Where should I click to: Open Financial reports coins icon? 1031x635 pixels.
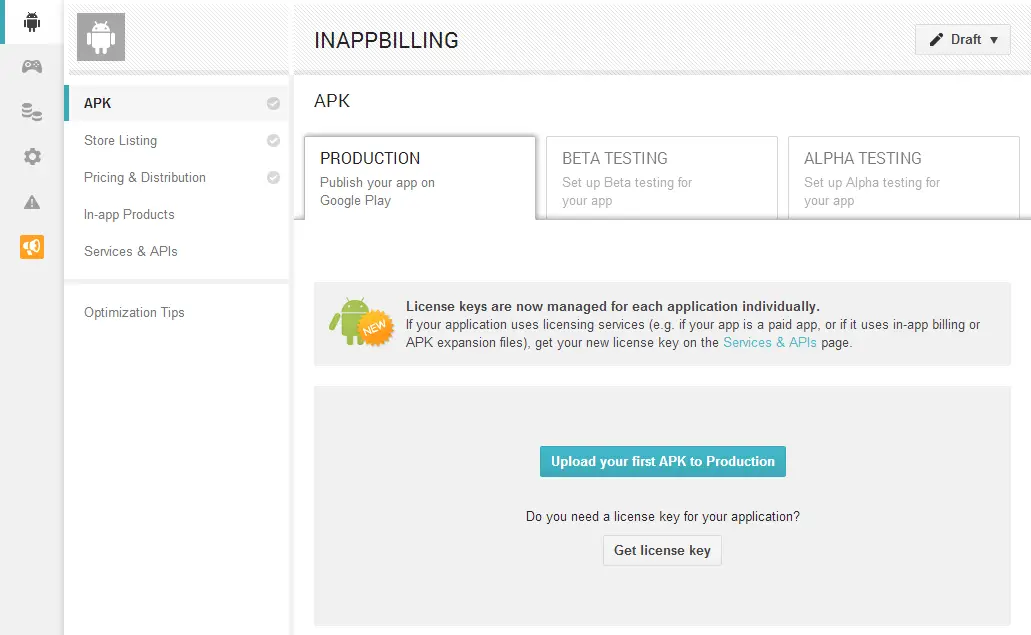[x=32, y=112]
